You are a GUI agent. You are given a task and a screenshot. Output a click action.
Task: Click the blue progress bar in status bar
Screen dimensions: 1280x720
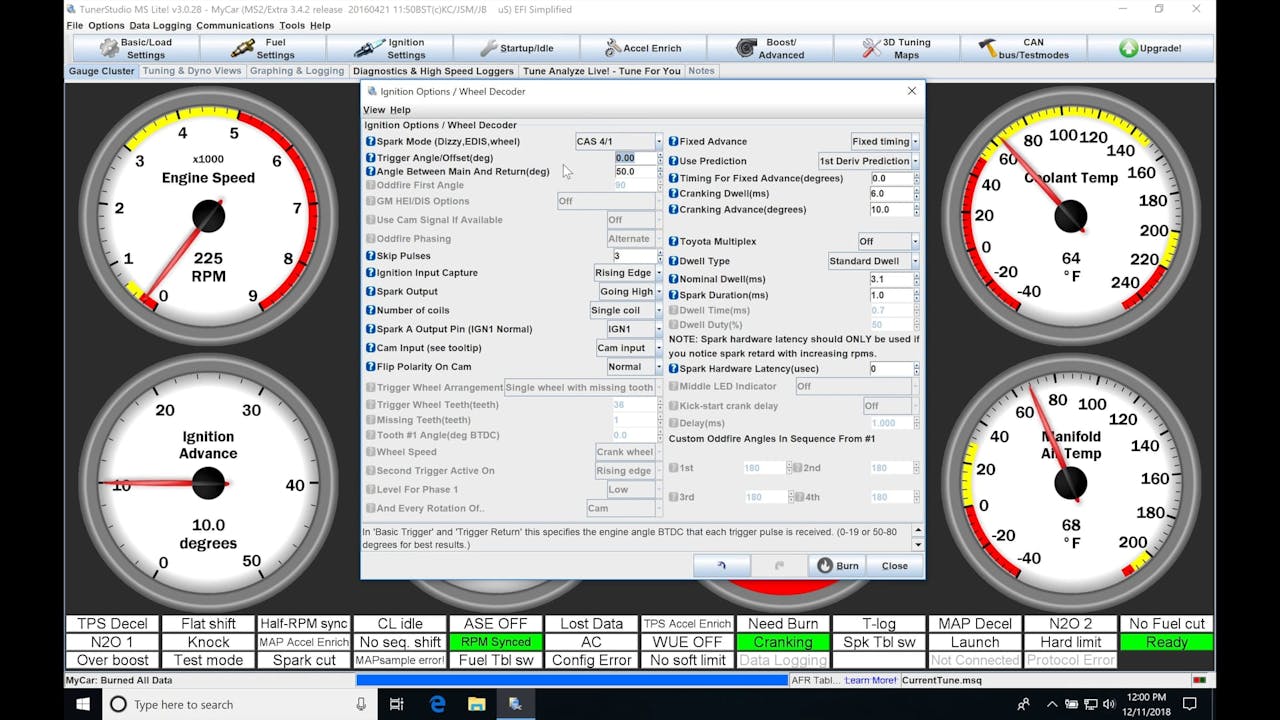(571, 680)
